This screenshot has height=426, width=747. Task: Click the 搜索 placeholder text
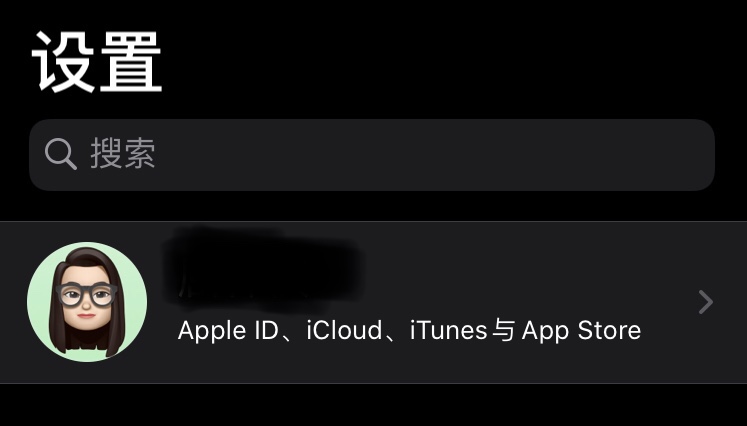pyautogui.click(x=123, y=154)
